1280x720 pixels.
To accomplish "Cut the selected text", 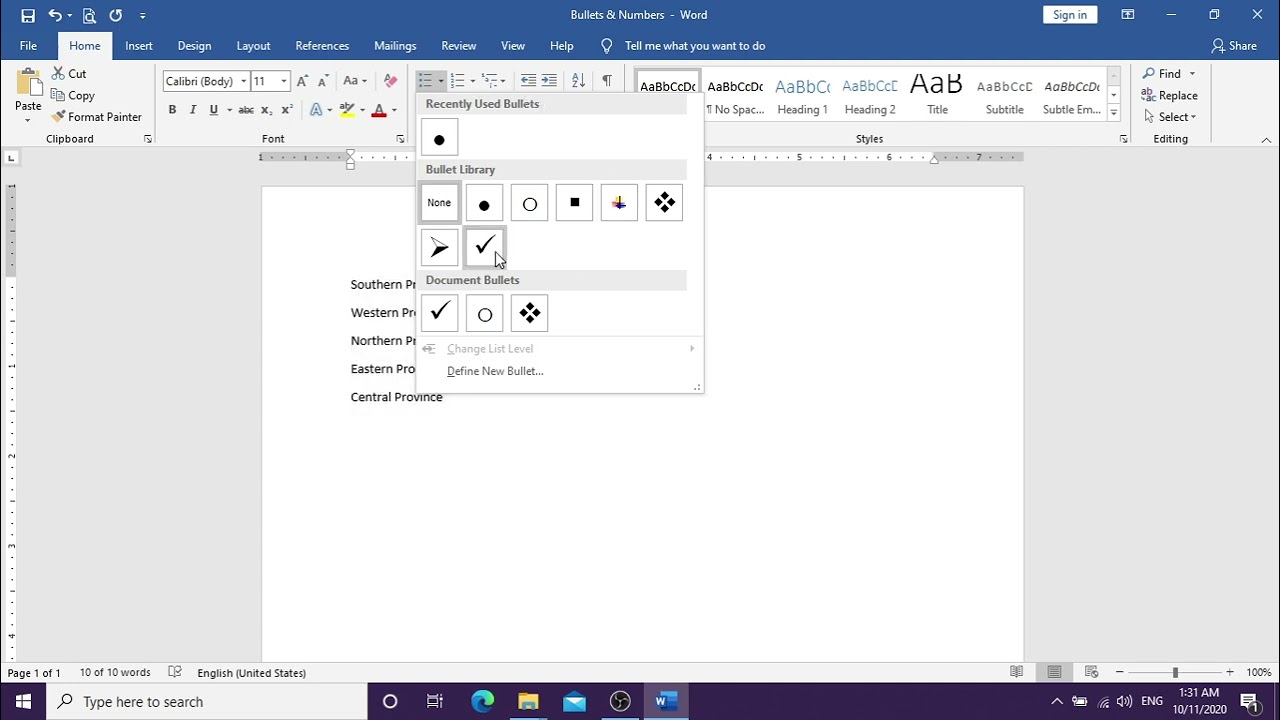I will pos(69,74).
